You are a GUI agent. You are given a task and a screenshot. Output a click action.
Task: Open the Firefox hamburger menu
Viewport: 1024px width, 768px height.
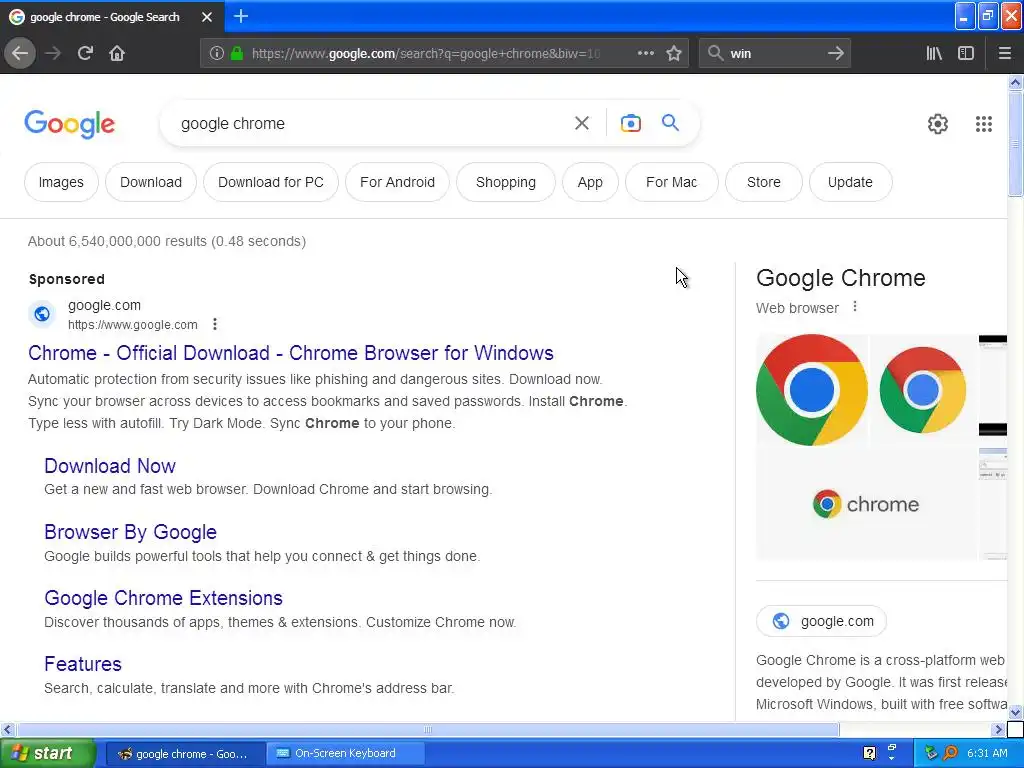(x=1004, y=54)
